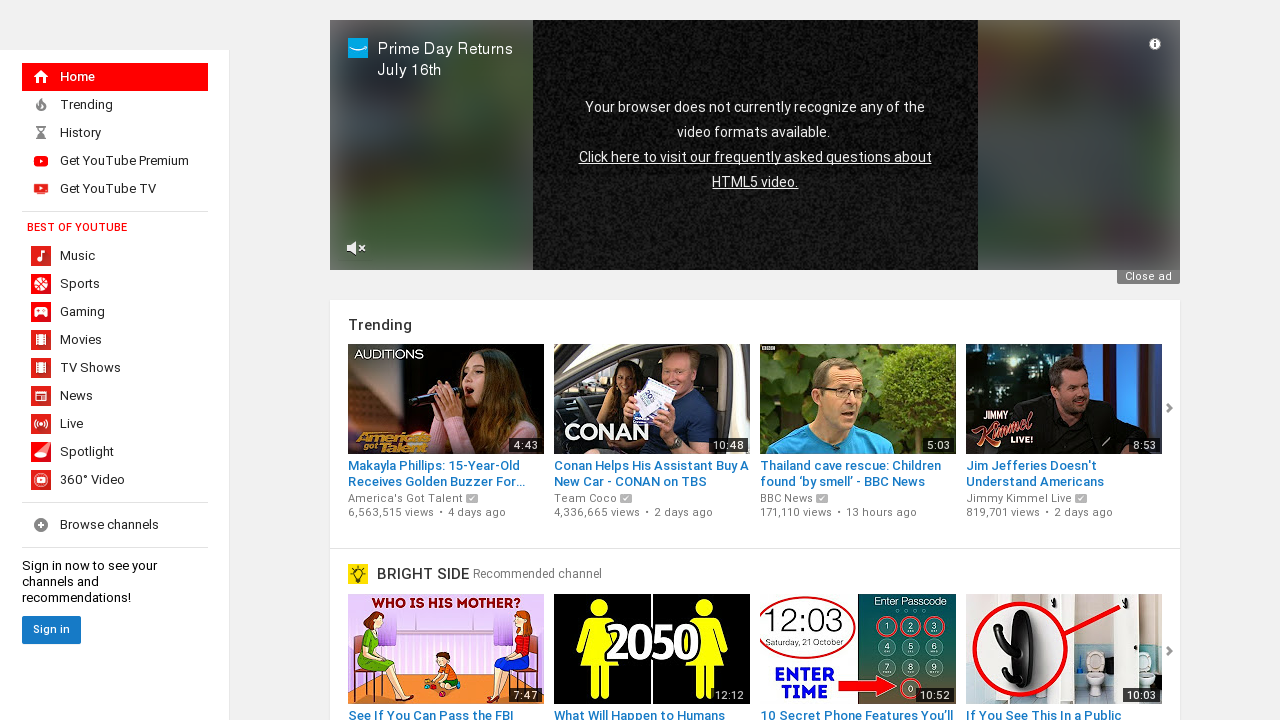
Task: Select TV Shows label in sidebar
Action: tap(90, 368)
